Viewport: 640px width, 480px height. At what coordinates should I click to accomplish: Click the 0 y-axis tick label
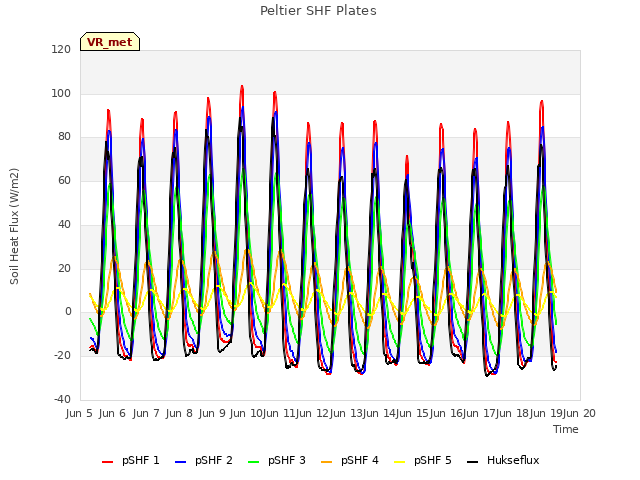[68, 312]
